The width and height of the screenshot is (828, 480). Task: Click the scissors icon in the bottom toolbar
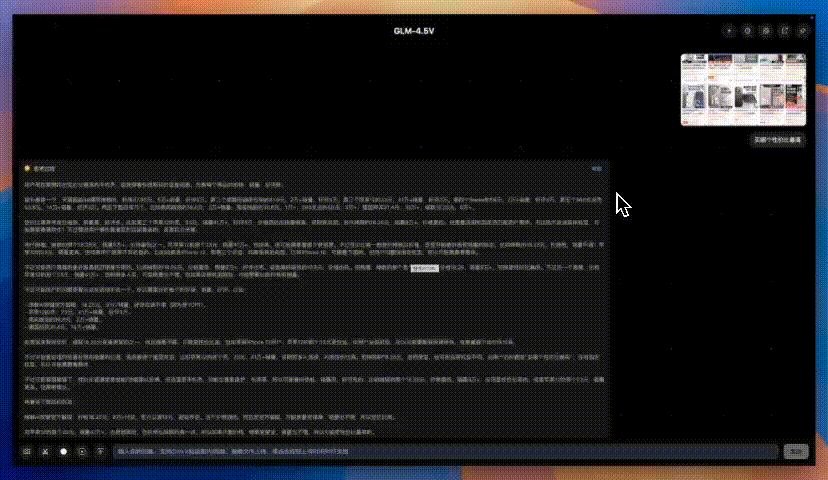coord(45,451)
